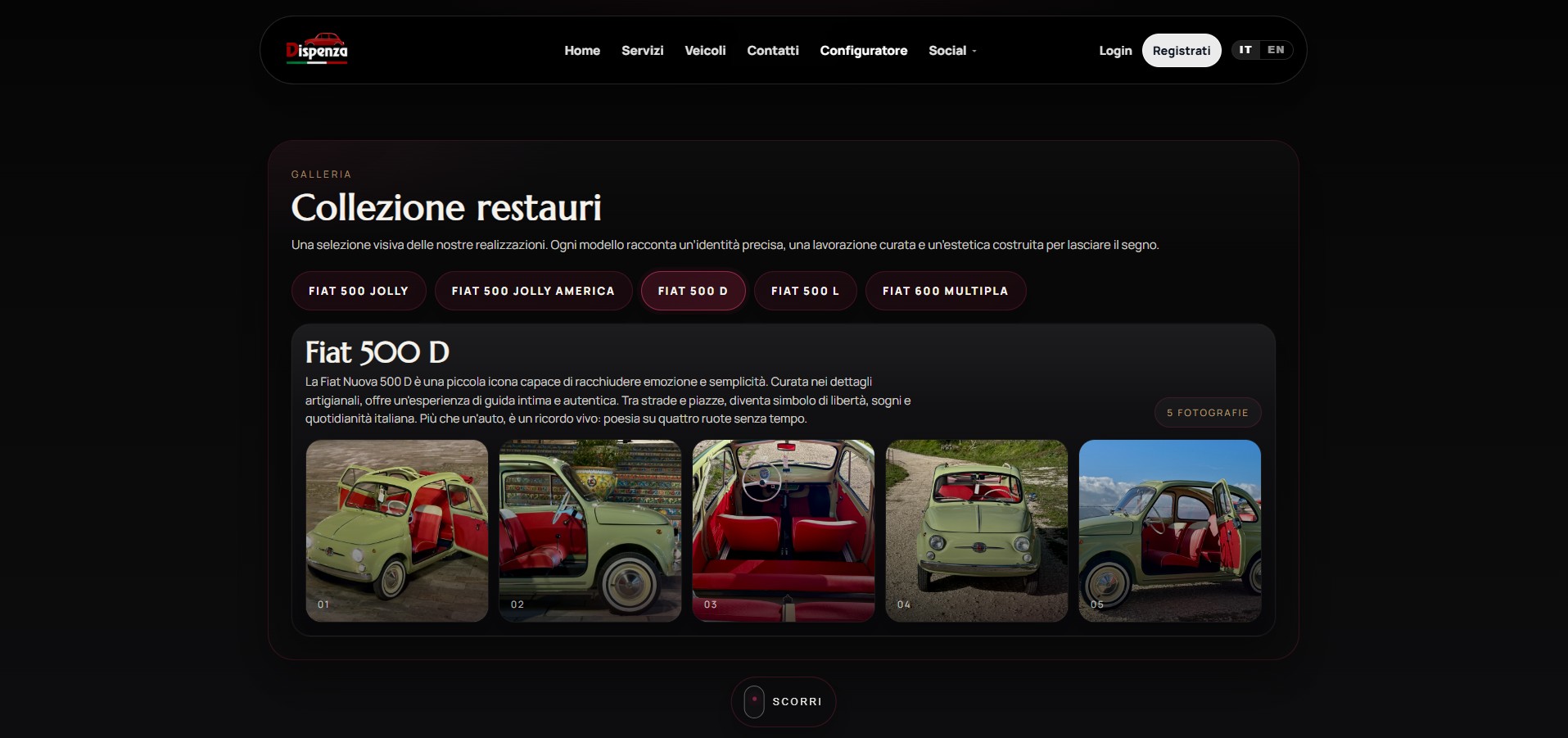Viewport: 1568px width, 738px height.
Task: Switch language to IT
Action: 1245,50
